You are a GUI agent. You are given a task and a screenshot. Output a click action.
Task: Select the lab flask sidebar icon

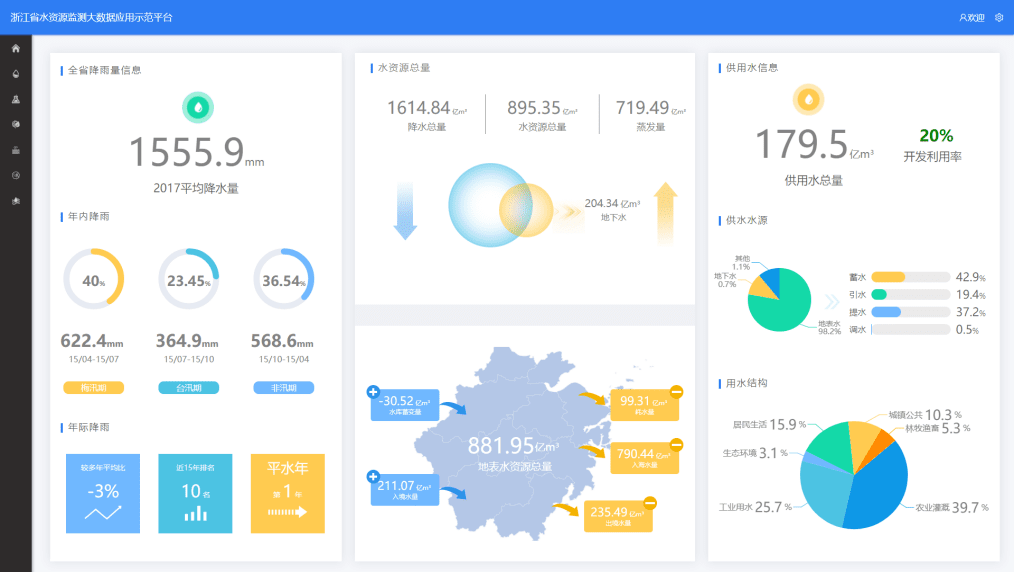[15, 99]
